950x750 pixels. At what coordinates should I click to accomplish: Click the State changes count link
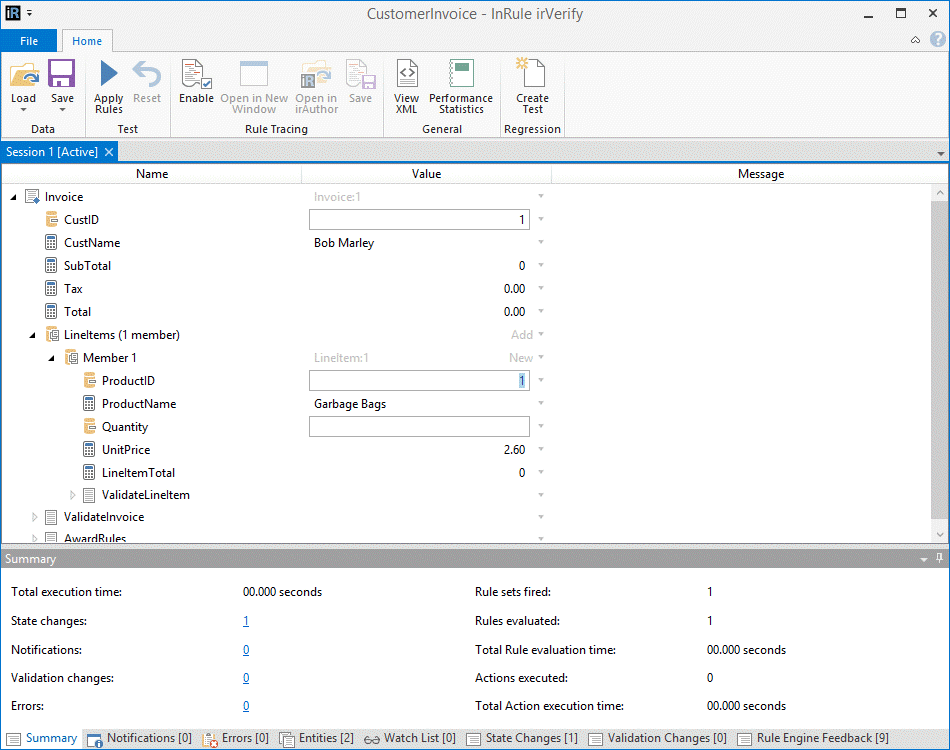pos(246,621)
